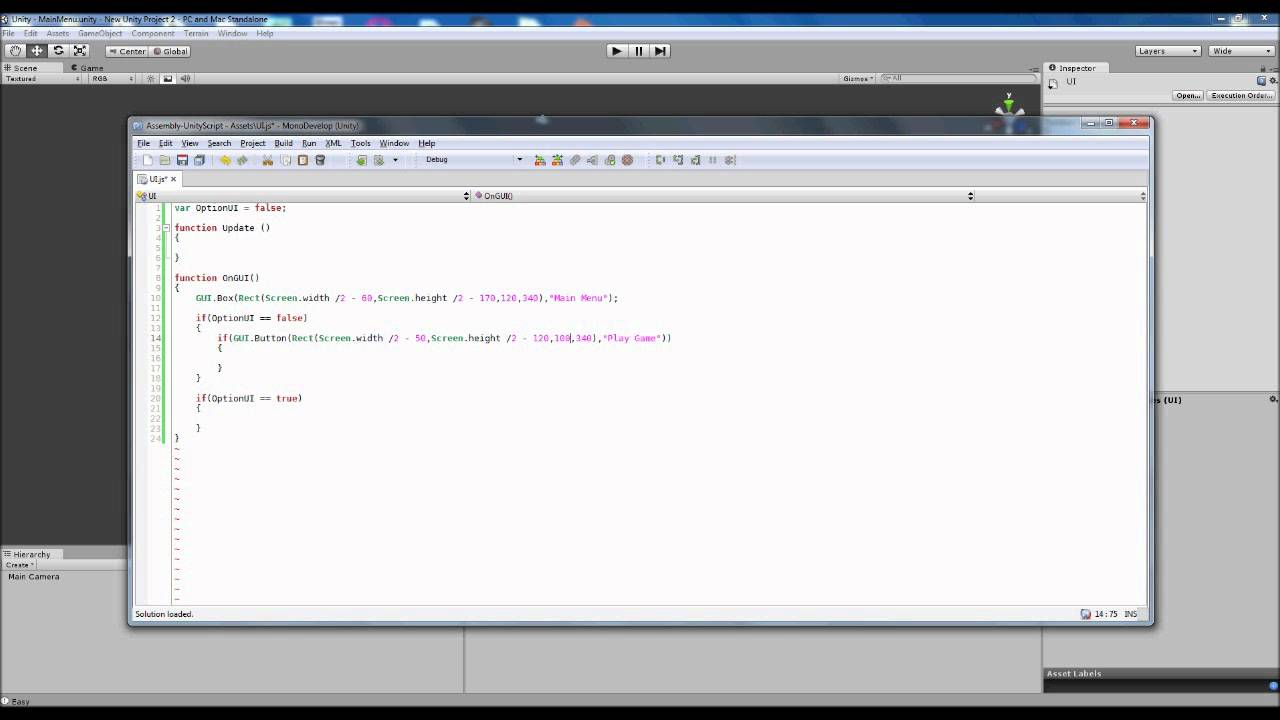Jump to OnGUI via the method navigator
Viewport: 1280px width, 720px height.
coord(497,196)
